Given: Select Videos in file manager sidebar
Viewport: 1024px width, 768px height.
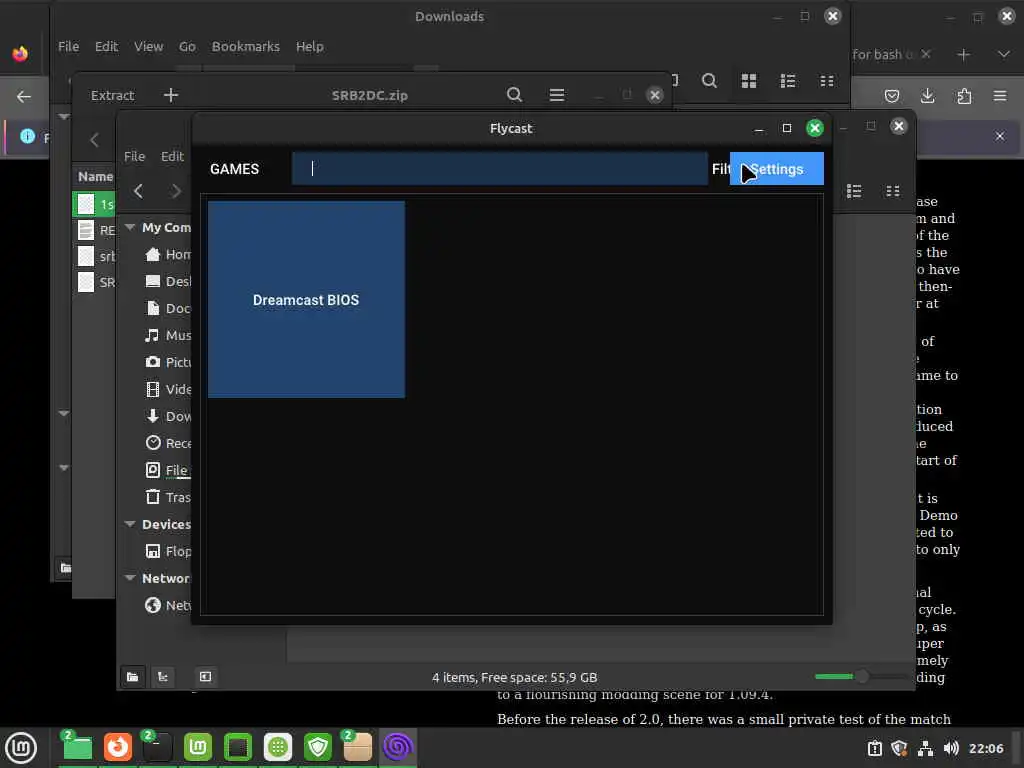Looking at the screenshot, I should pyautogui.click(x=168, y=389).
